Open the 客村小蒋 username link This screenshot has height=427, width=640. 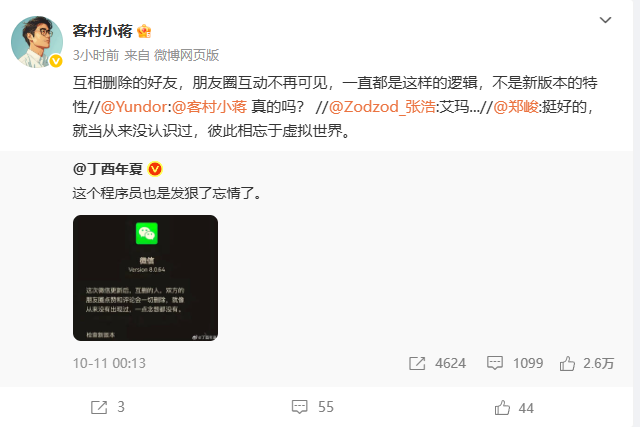coord(102,31)
